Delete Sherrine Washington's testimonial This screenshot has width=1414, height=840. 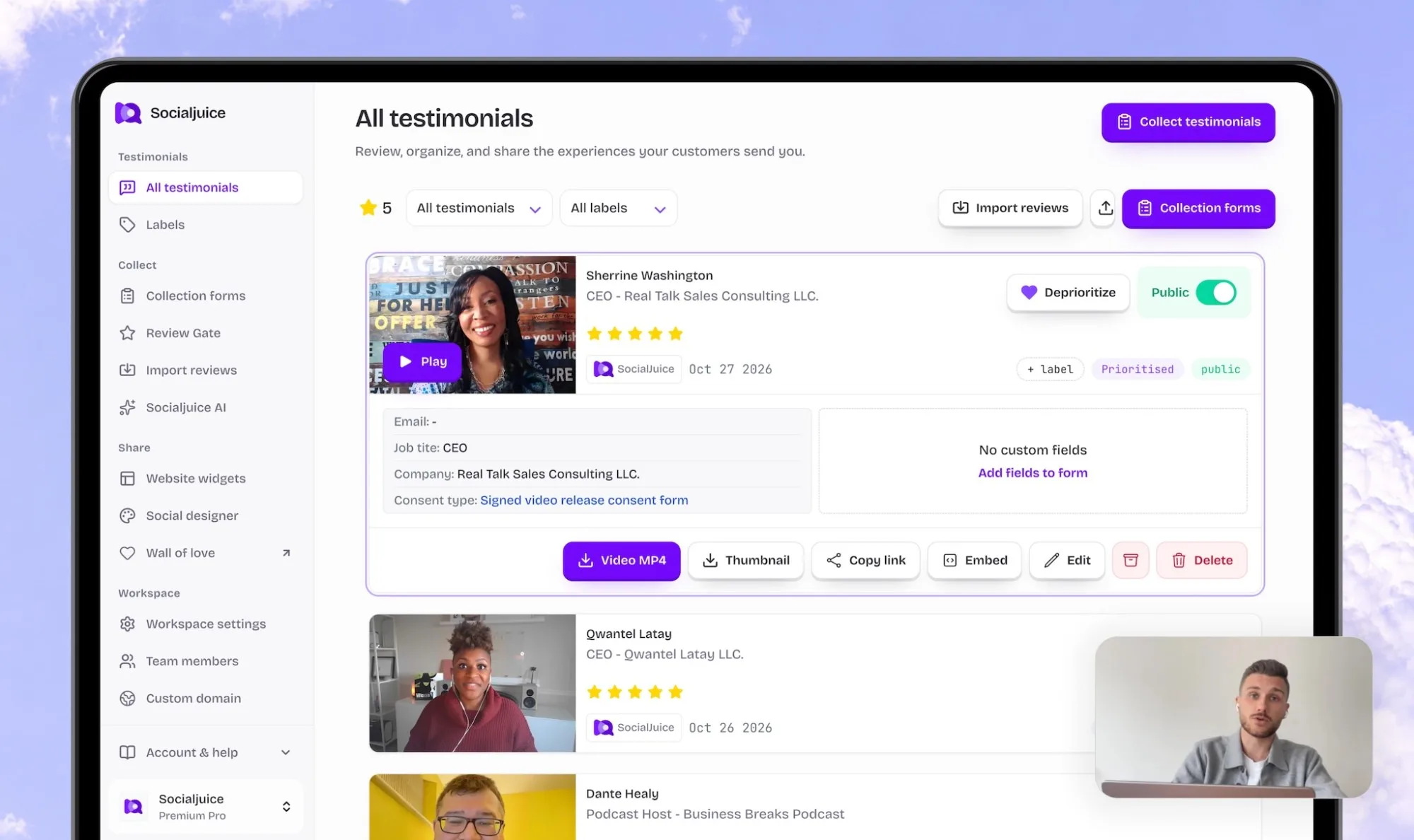[x=1202, y=561]
